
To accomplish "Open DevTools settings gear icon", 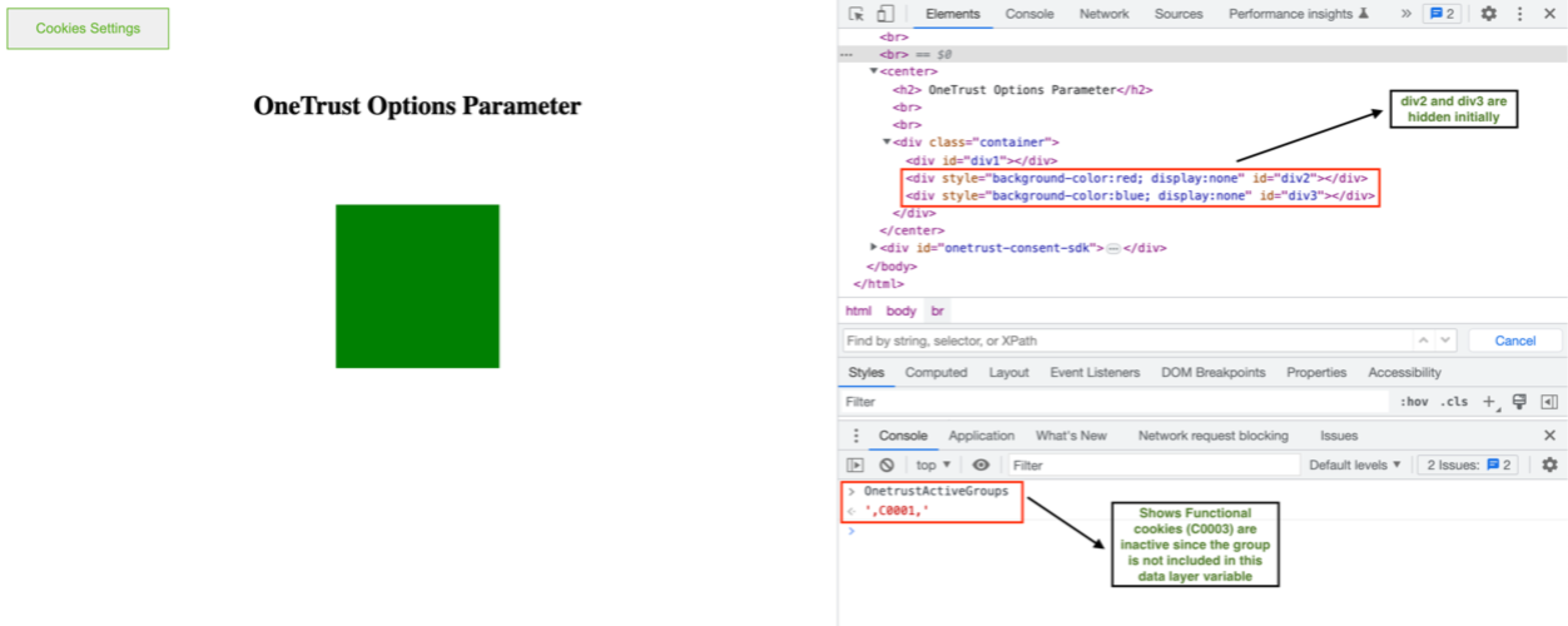I will click(1488, 13).
